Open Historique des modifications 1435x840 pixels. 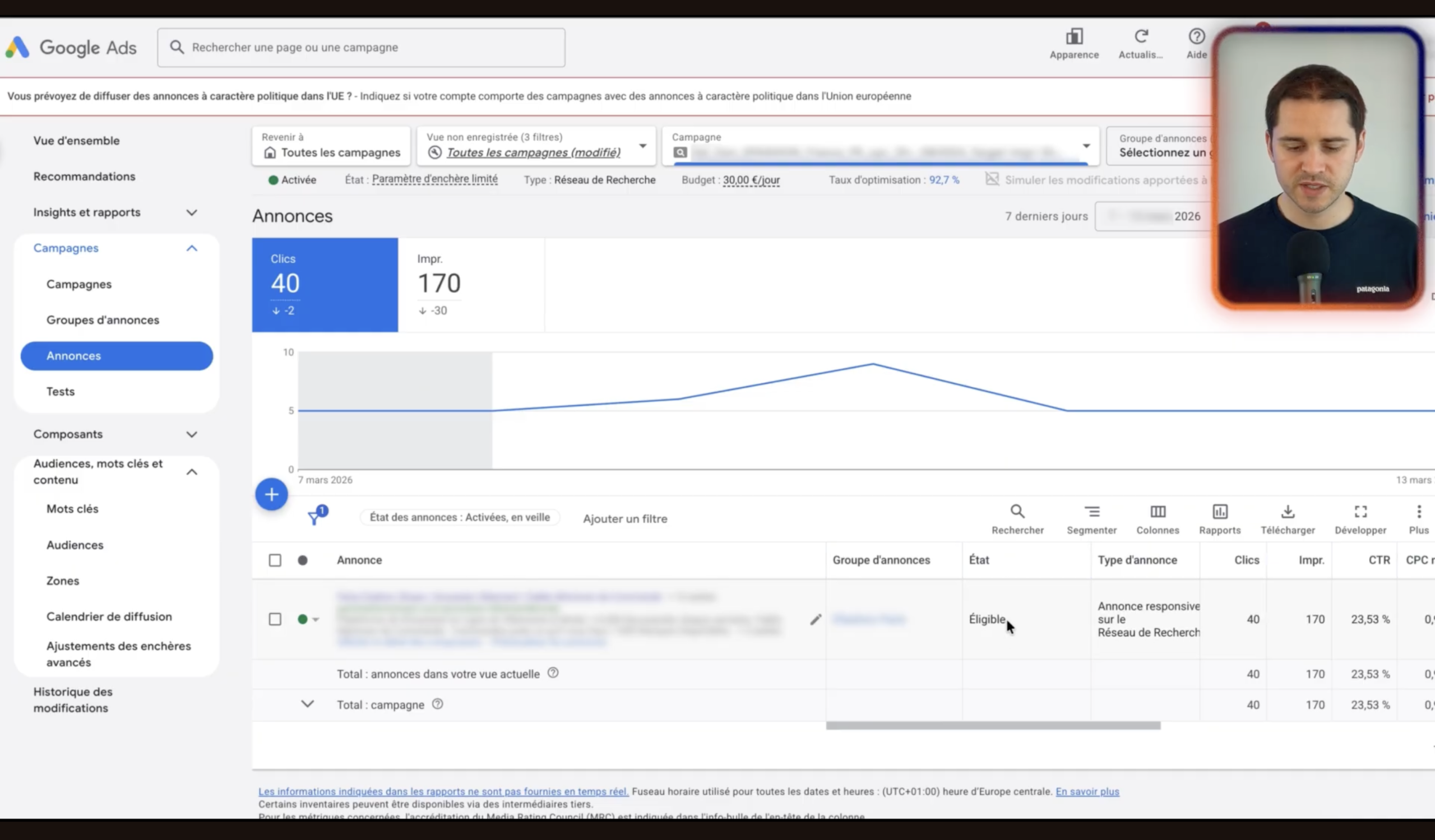[x=73, y=699]
